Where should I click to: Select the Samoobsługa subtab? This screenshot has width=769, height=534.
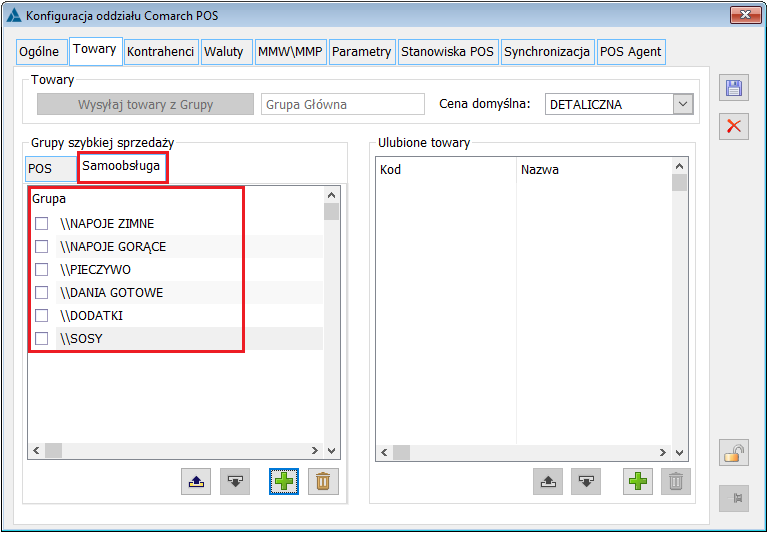tap(121, 166)
